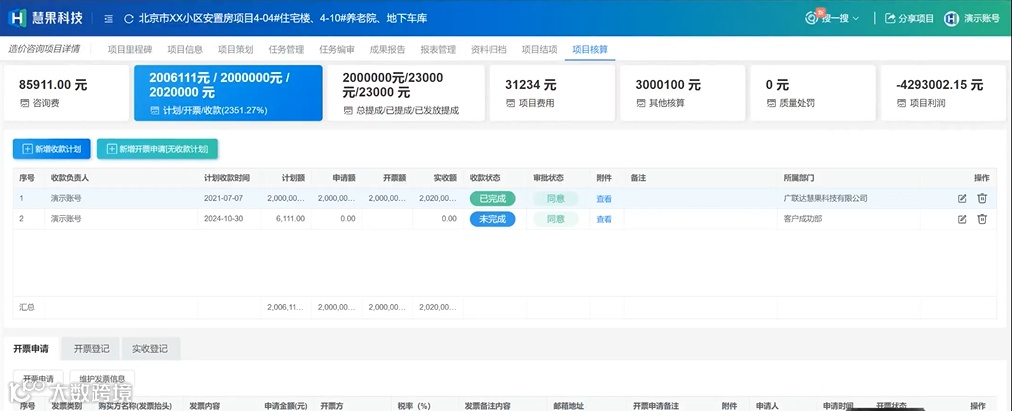
Task: Select the 31234 元 项目费用 card
Action: click(x=552, y=93)
